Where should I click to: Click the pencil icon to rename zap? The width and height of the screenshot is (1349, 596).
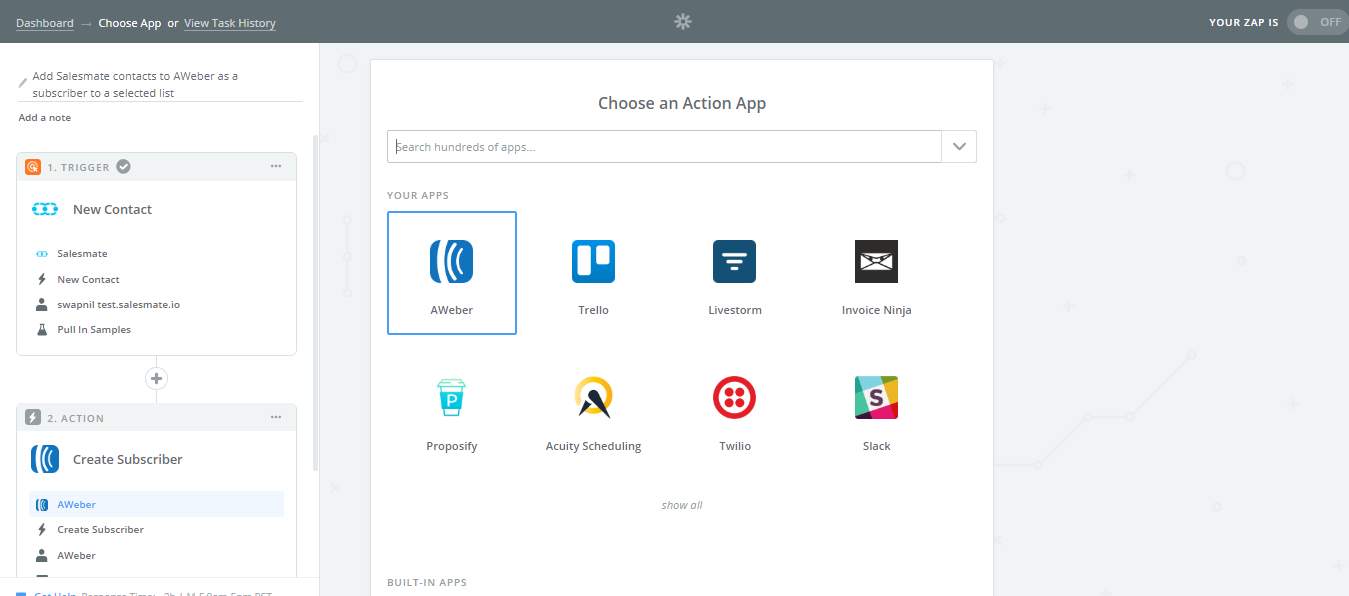(x=23, y=82)
